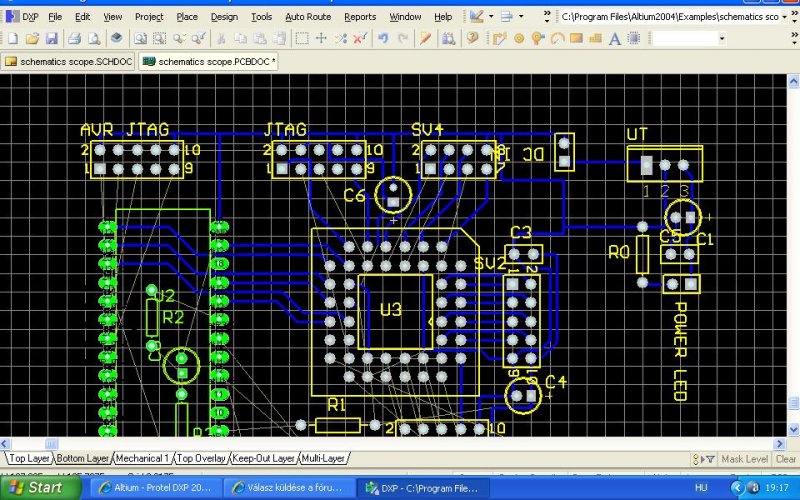The width and height of the screenshot is (800, 500).
Task: Click the Mask Level button
Action: pyautogui.click(x=744, y=459)
